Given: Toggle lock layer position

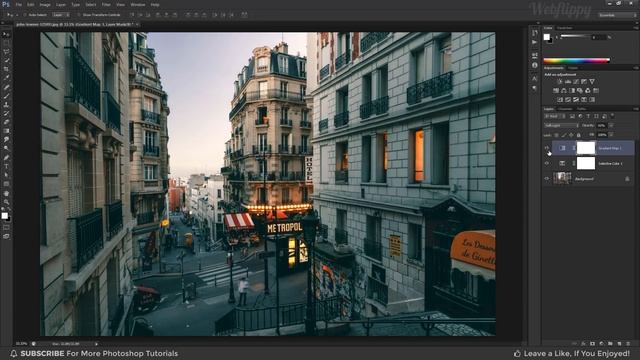Looking at the screenshot, I should coord(571,135).
